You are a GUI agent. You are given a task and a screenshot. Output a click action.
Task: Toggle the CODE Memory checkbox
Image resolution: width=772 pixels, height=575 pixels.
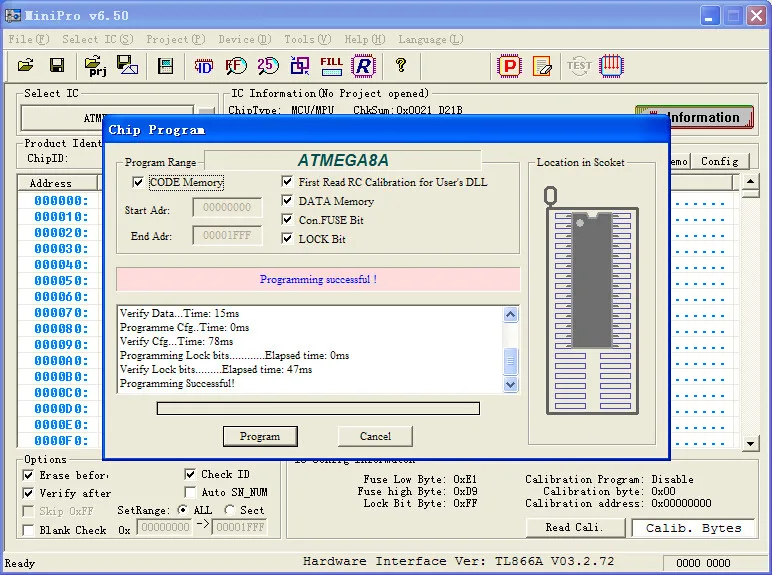[138, 183]
